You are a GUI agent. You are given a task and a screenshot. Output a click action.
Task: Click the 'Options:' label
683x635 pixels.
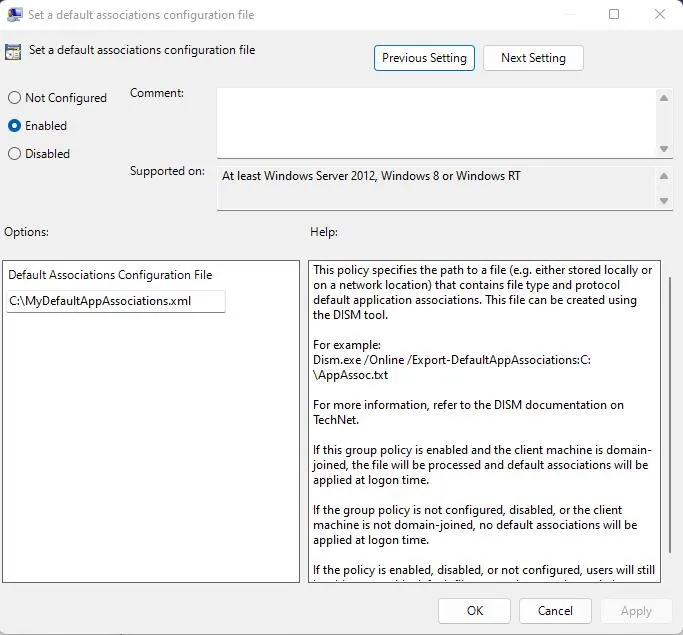27,232
